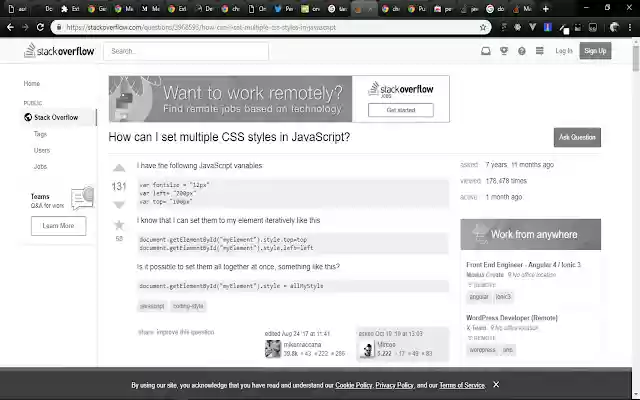
Task: Click the javascript tag
Action: tap(152, 306)
